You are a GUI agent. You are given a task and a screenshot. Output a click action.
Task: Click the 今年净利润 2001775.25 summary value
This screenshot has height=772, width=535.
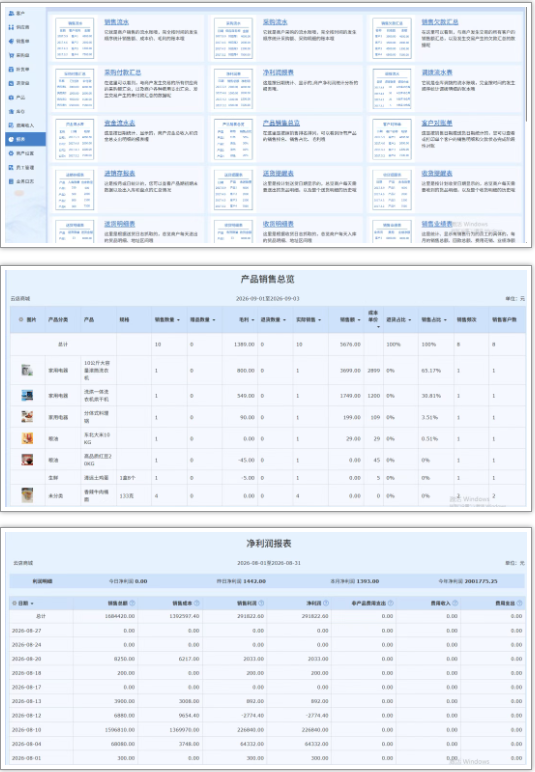(467, 581)
